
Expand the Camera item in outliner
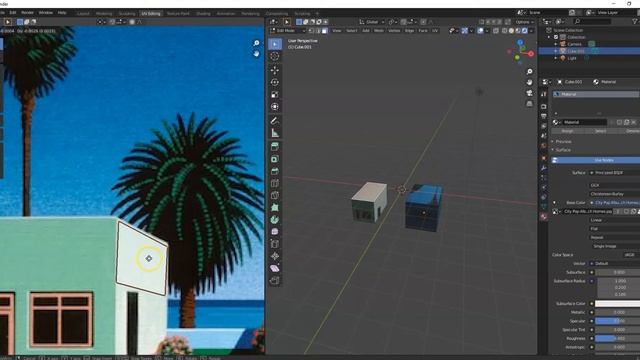coord(556,44)
